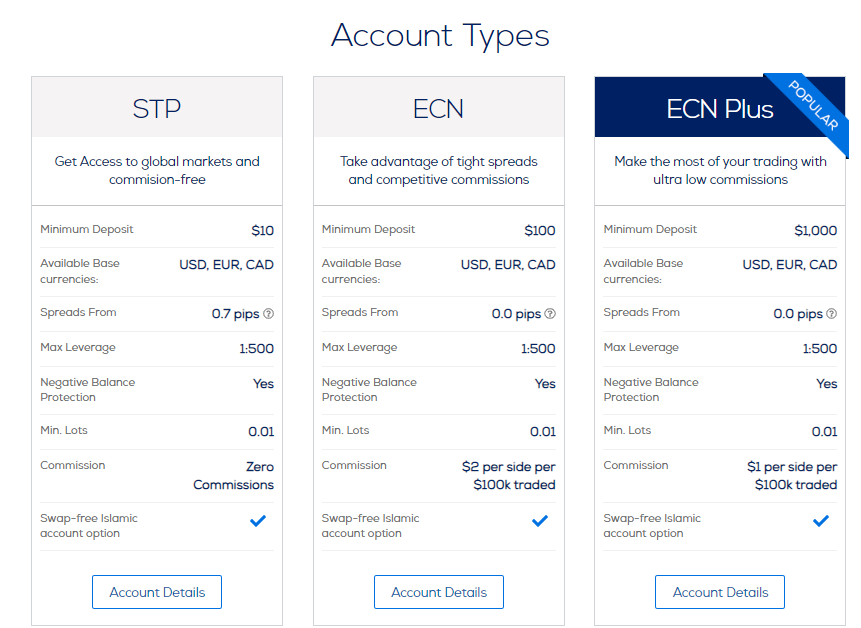Click ECN Plus $1,000 minimum deposit
861x628 pixels.
(815, 231)
